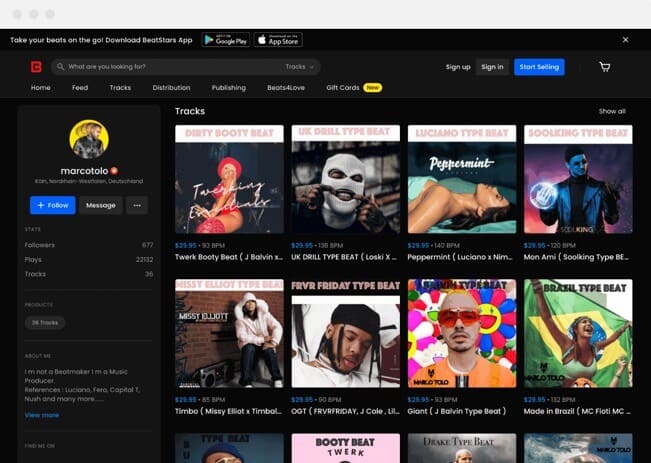Click marcotolo's profile avatar

coord(89,139)
